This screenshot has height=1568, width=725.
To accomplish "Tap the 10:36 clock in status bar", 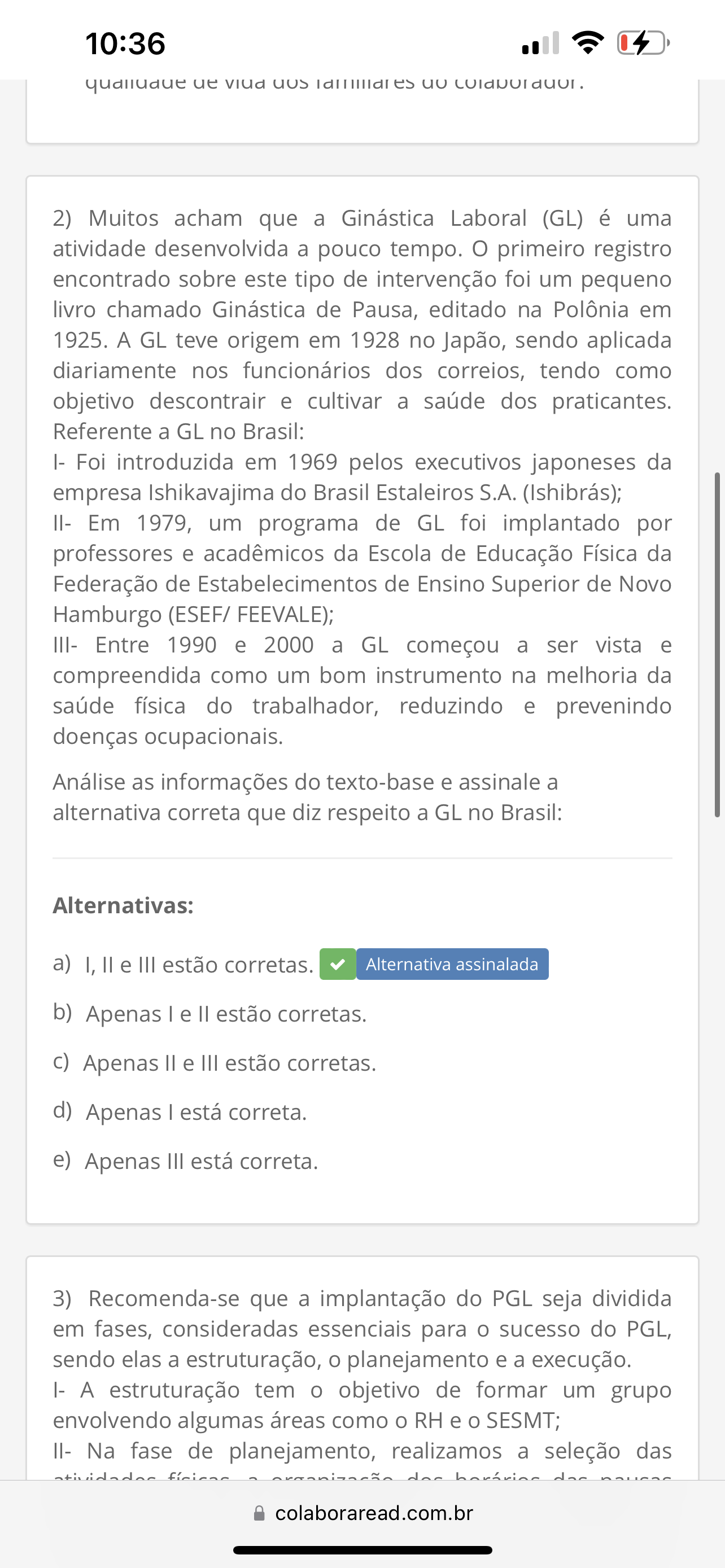I will coord(125,44).
